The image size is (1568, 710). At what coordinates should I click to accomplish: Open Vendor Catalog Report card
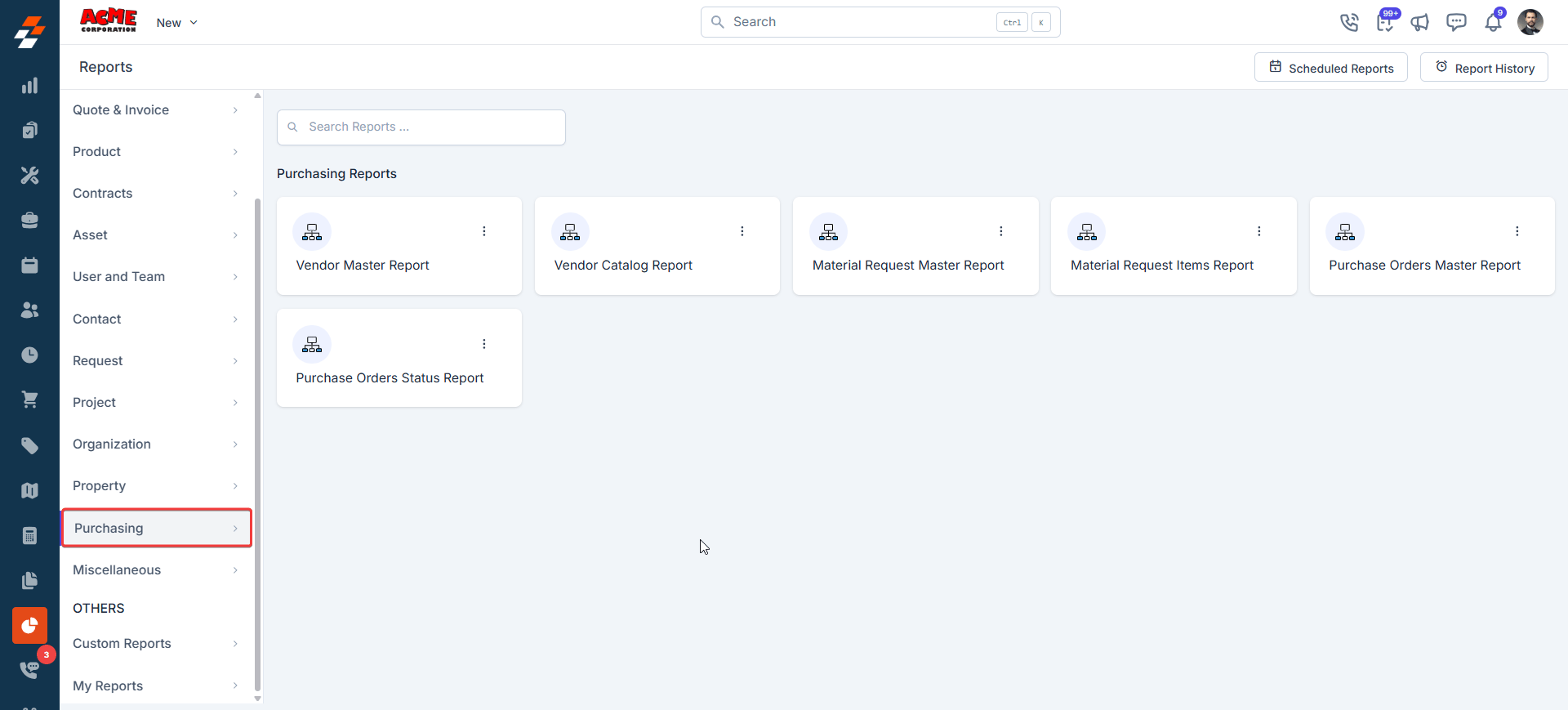(x=657, y=246)
